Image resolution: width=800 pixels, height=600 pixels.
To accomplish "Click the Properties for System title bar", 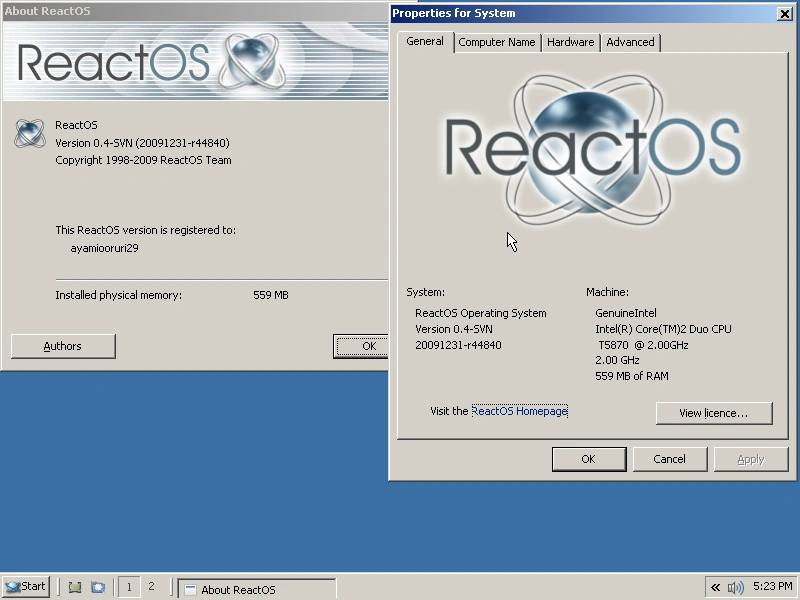I will (582, 13).
